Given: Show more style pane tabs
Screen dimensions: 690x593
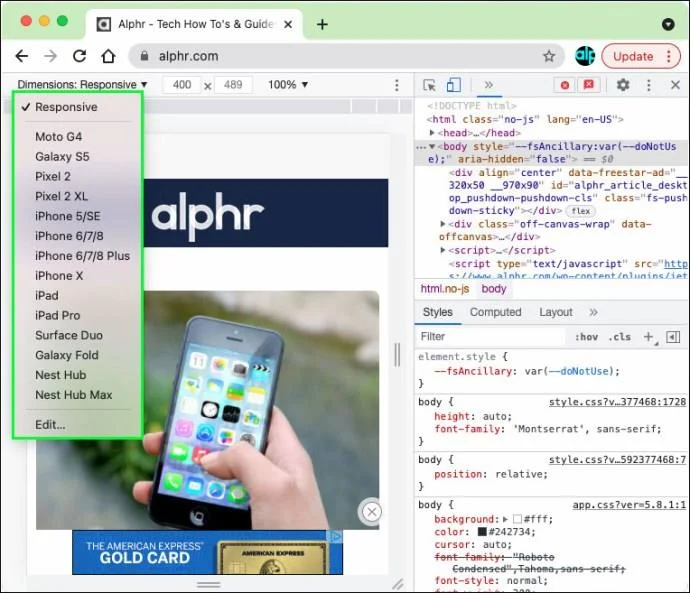Looking at the screenshot, I should tap(594, 312).
